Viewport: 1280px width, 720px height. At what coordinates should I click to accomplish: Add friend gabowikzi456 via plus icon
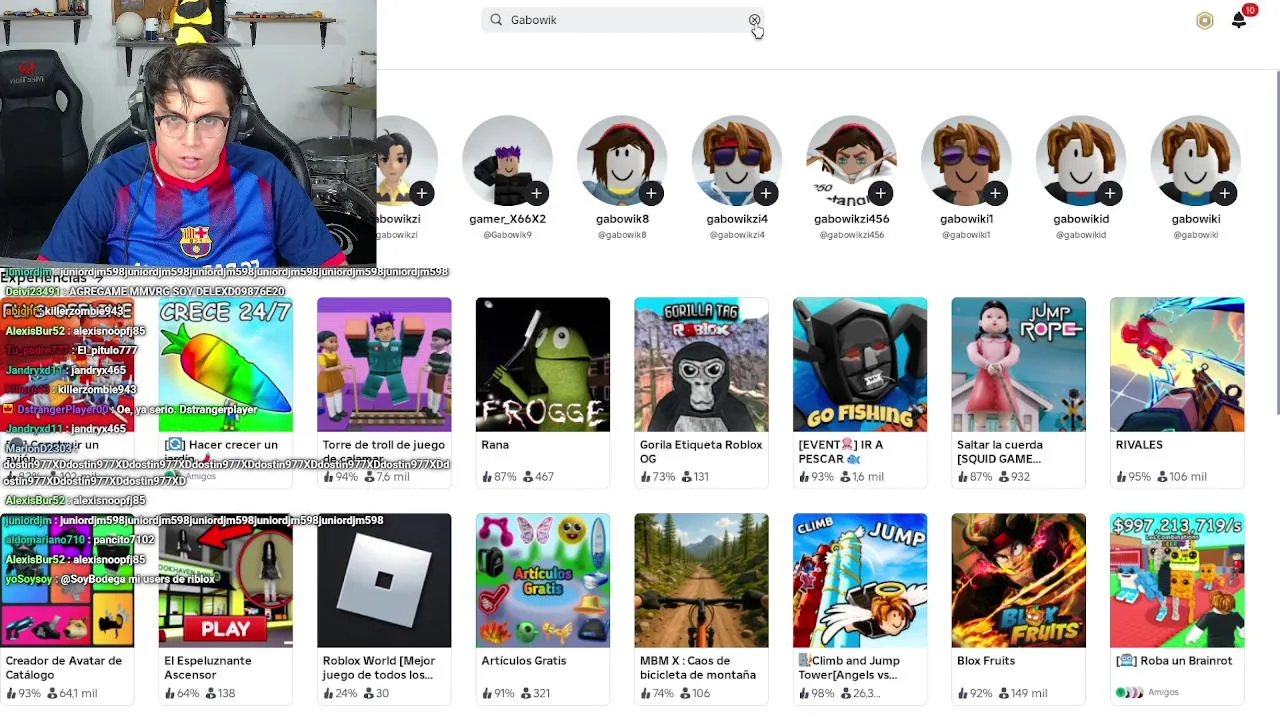tap(880, 193)
